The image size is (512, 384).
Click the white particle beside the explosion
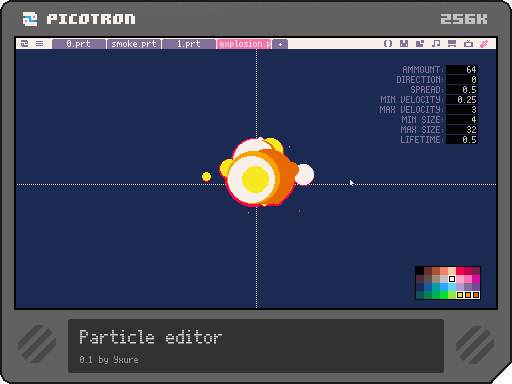[305, 174]
